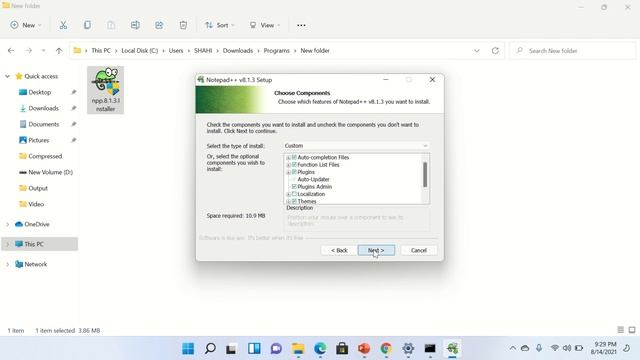Switch to details view icon in status bar
This screenshot has height=360, width=640.
coord(620,330)
